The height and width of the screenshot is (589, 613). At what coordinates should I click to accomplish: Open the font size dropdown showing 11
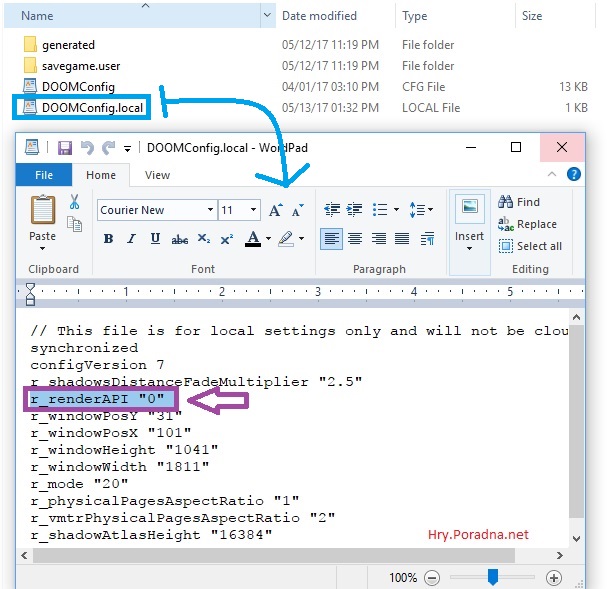(x=254, y=210)
